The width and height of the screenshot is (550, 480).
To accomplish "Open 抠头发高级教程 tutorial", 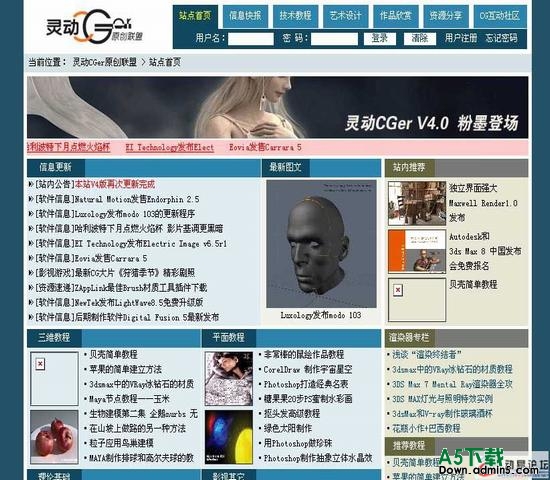I will [292, 414].
